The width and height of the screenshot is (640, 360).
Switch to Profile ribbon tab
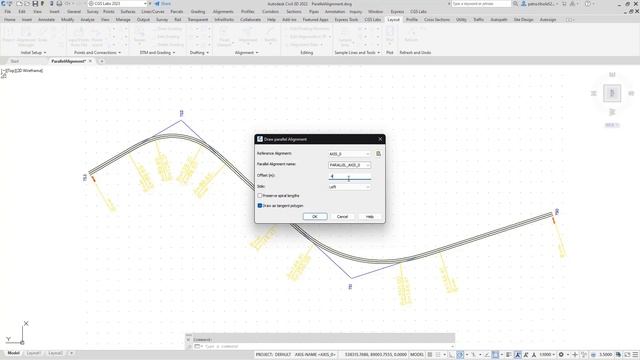coord(412,20)
